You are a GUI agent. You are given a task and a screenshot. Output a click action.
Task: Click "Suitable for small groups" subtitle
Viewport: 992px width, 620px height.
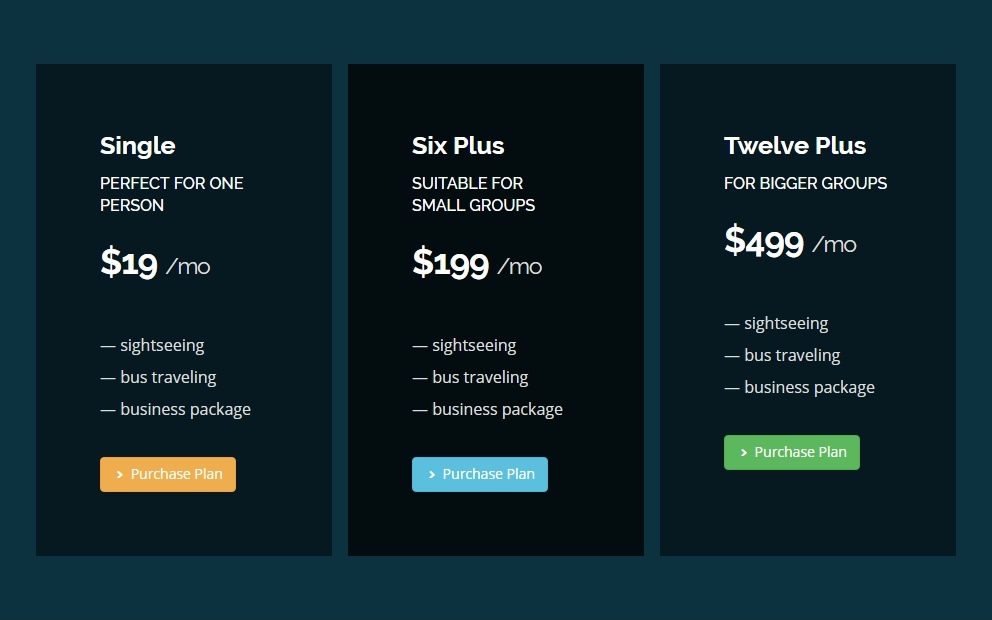473,194
